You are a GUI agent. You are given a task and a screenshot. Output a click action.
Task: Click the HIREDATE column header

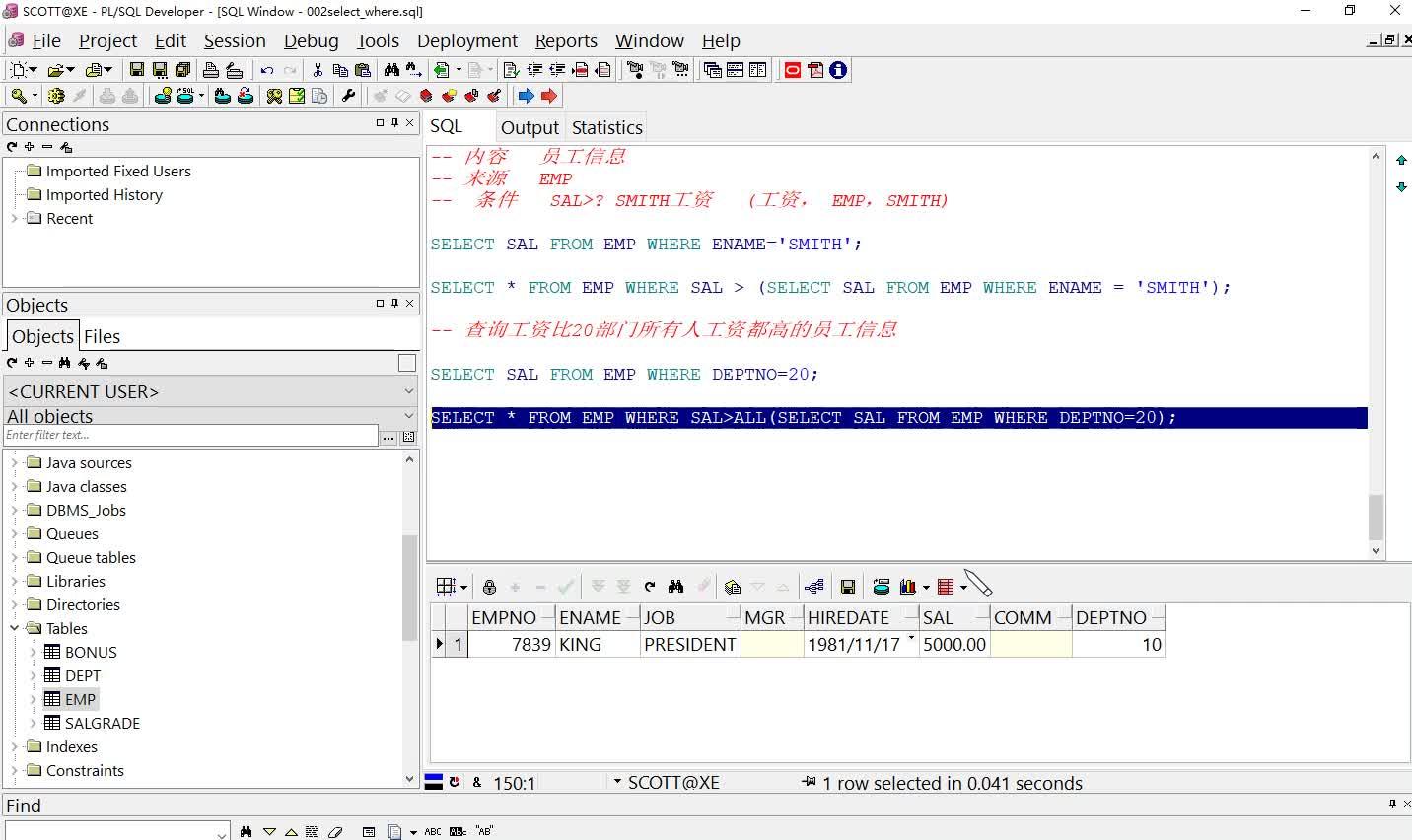(861, 617)
